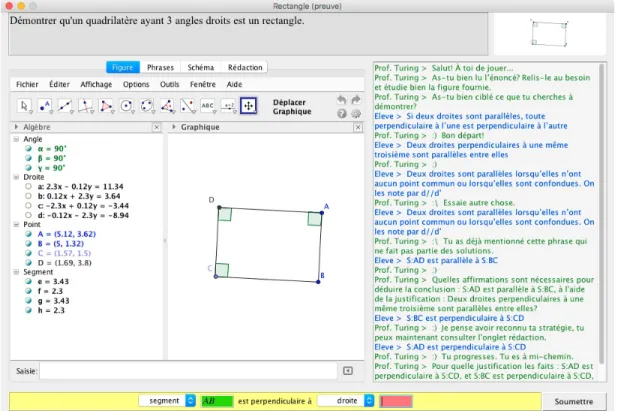Screen dimensions: 618x411
Task: Select the Circle with center tool
Action: (x=127, y=106)
